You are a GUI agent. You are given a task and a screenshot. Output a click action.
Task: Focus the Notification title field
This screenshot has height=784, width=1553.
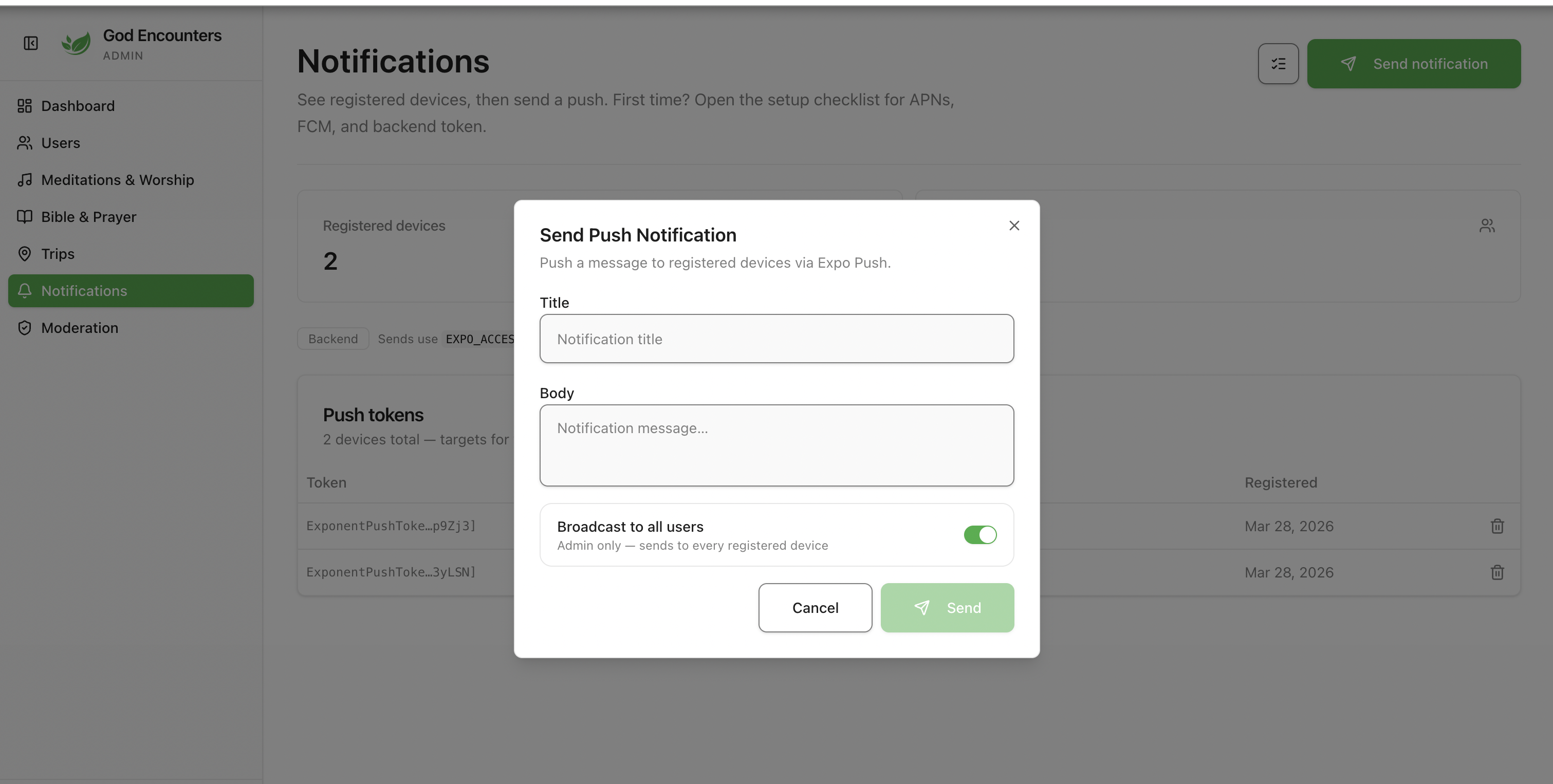[x=776, y=339]
